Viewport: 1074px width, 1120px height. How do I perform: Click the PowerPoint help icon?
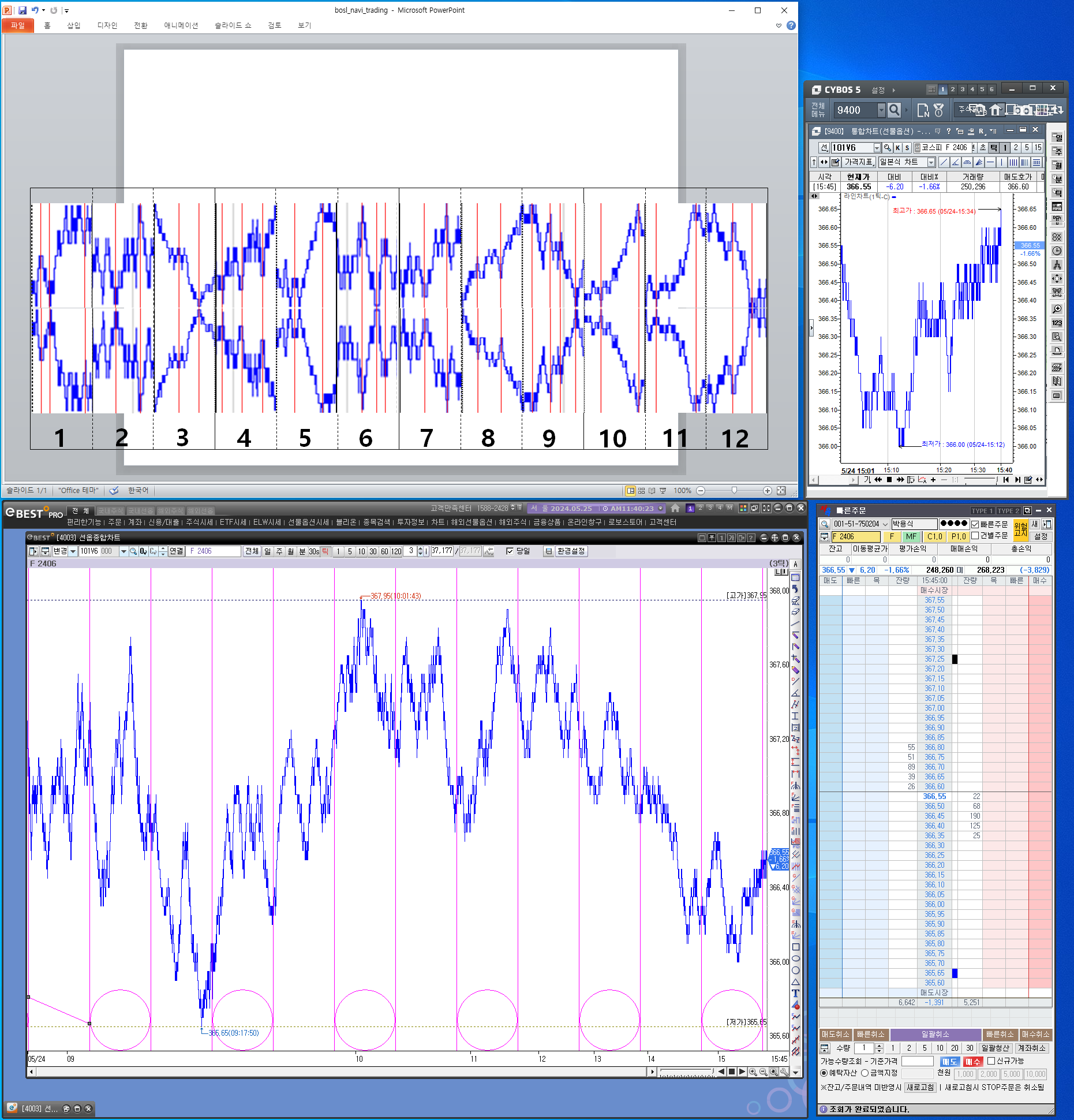click(x=791, y=25)
